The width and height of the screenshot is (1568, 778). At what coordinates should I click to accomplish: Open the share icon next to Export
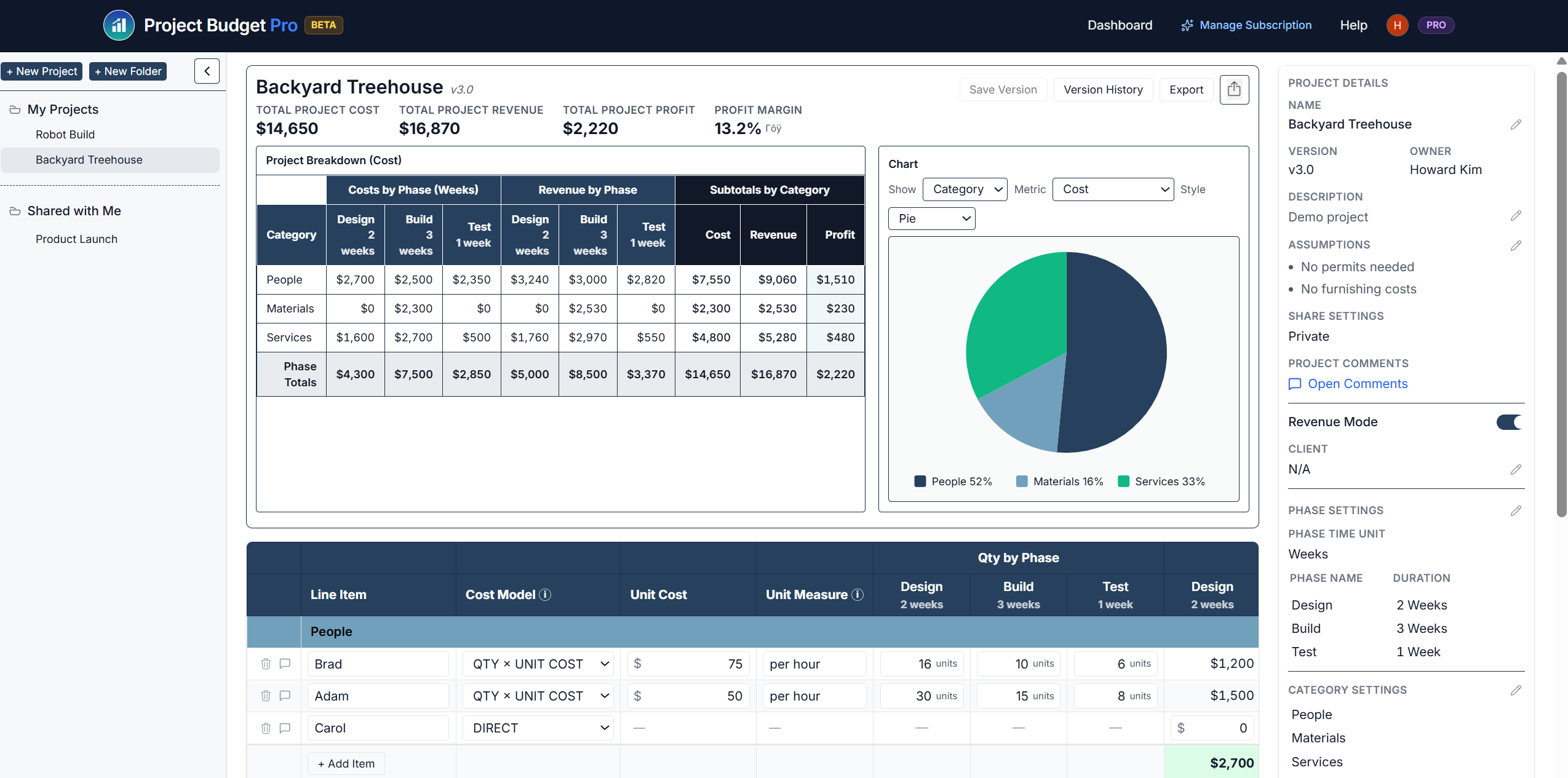click(x=1234, y=89)
